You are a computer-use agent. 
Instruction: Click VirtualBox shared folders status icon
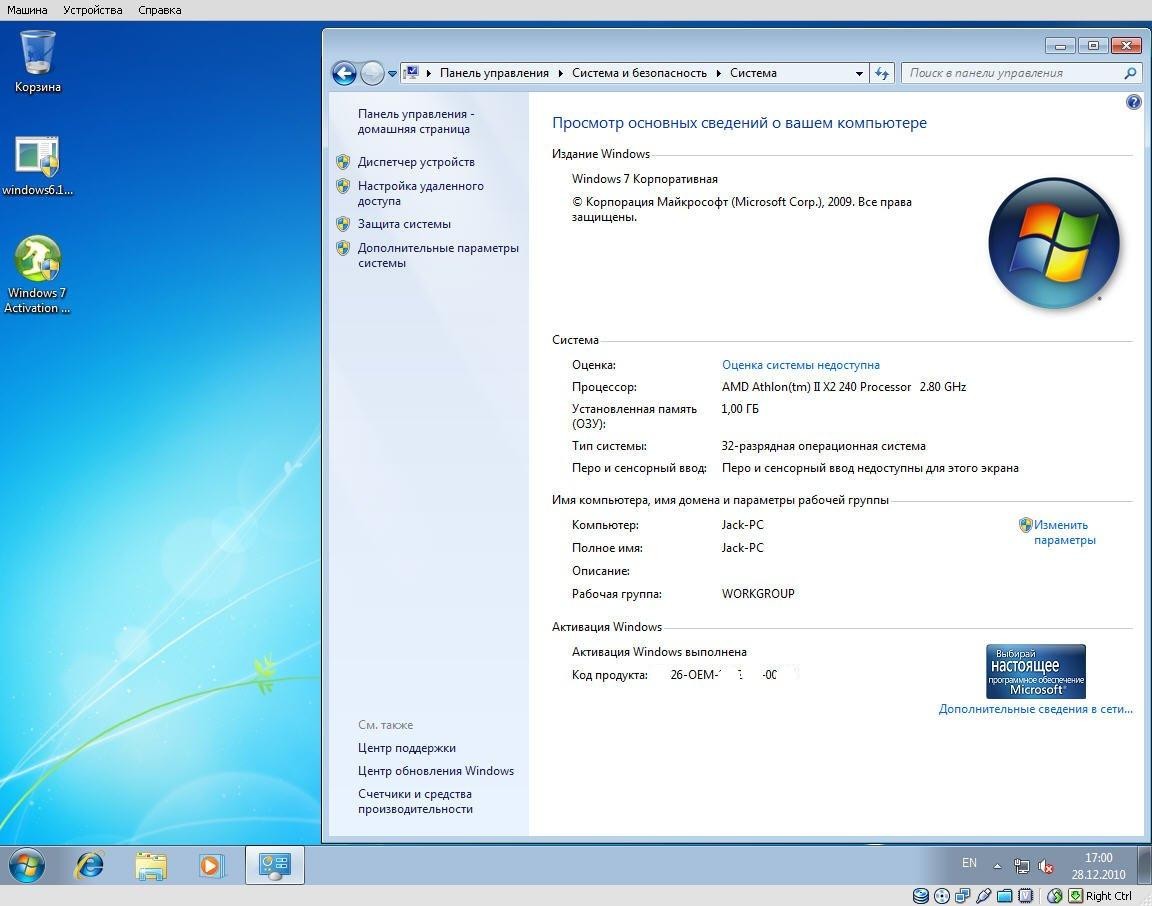pos(1004,896)
